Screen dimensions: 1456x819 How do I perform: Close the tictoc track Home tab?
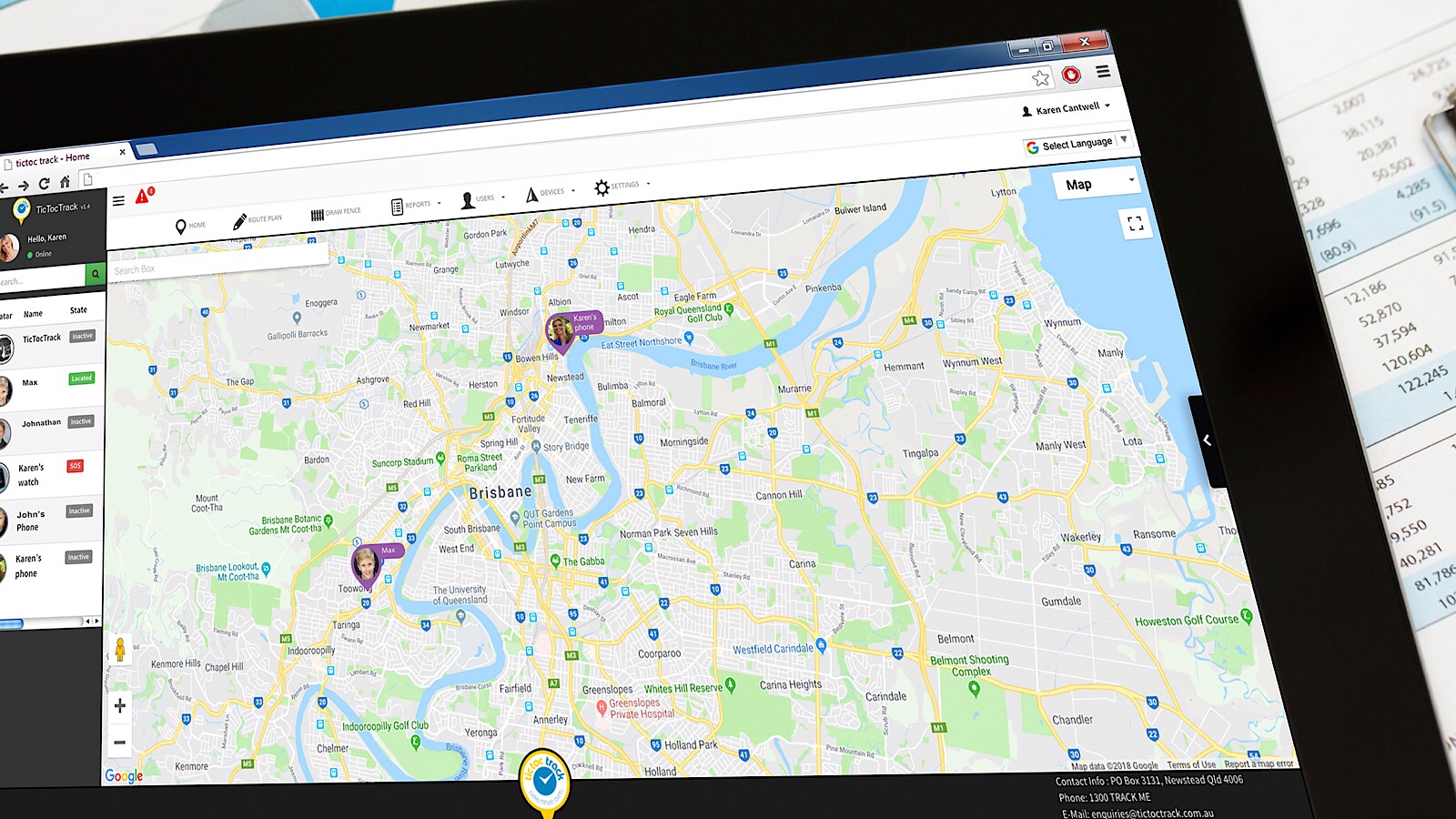pyautogui.click(x=123, y=152)
